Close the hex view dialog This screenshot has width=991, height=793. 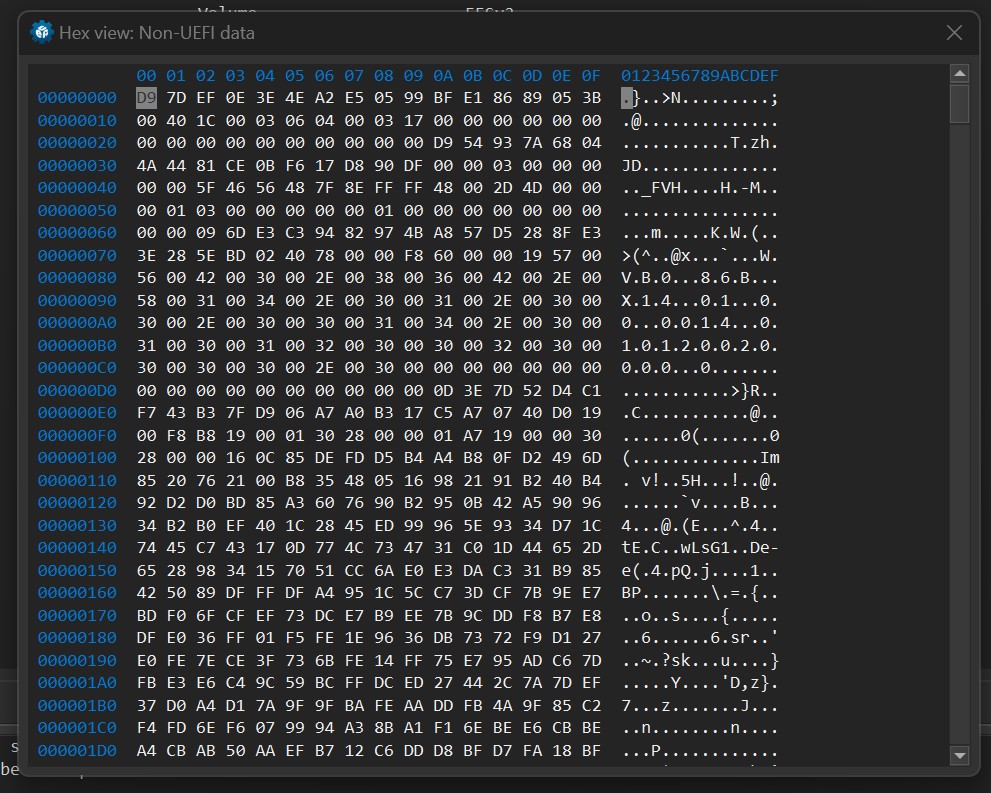[954, 33]
